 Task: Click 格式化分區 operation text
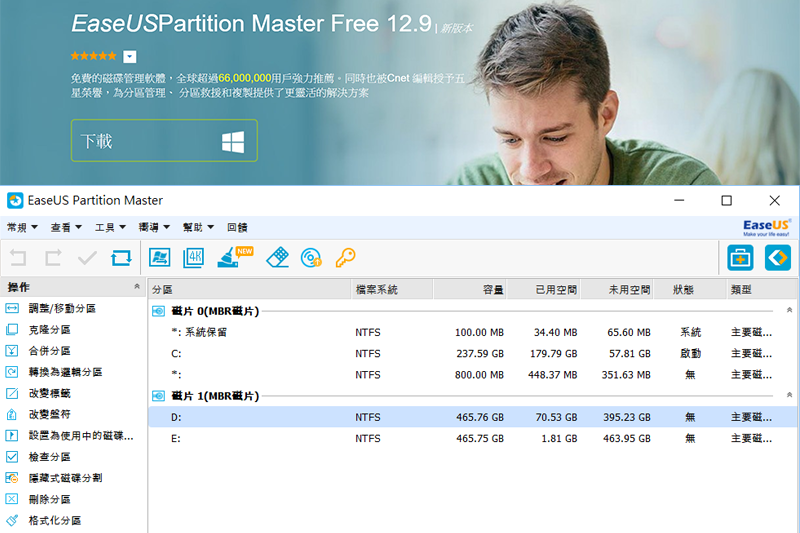[55, 520]
